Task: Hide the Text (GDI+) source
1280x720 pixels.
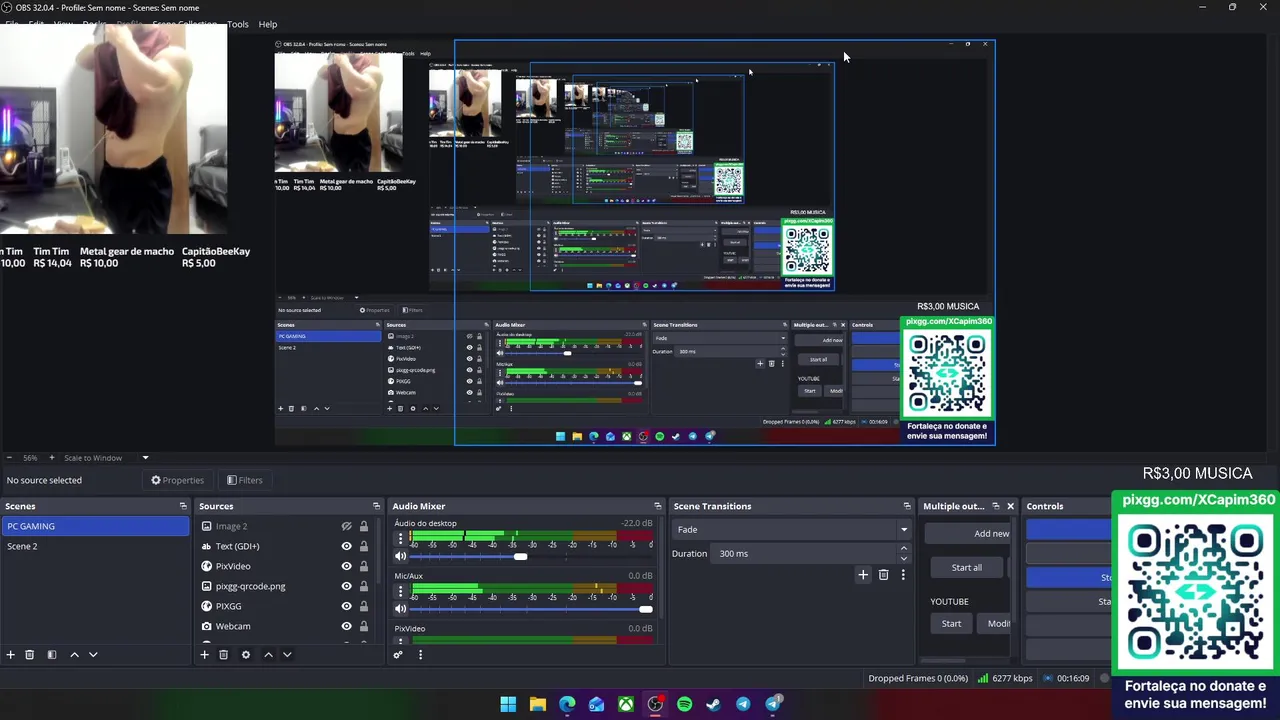Action: (x=346, y=546)
